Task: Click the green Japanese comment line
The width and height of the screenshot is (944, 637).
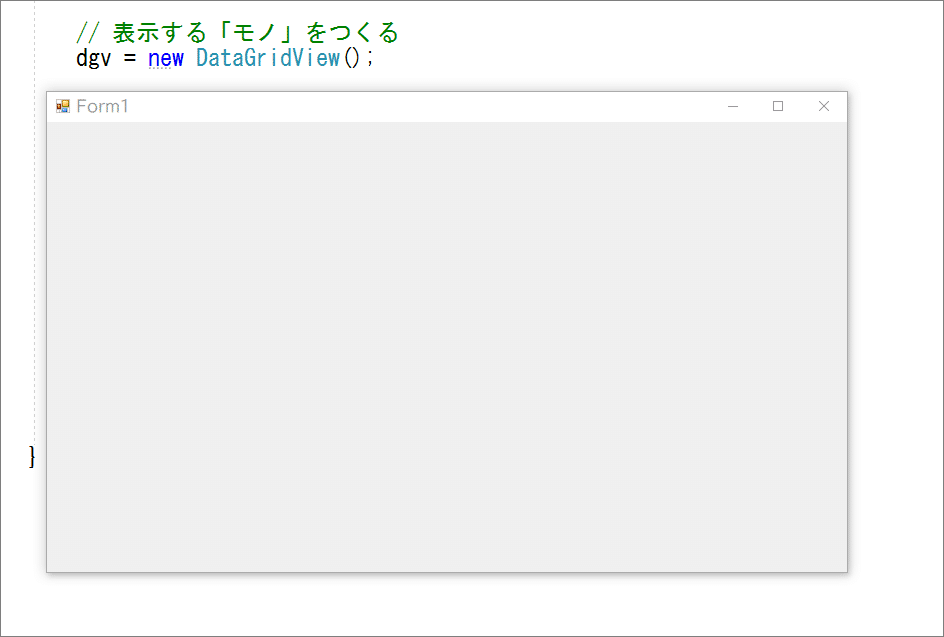Action: click(x=238, y=30)
